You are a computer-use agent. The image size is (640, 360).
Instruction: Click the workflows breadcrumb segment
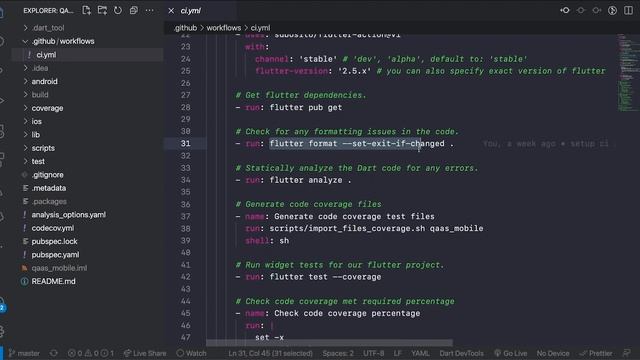(224, 28)
